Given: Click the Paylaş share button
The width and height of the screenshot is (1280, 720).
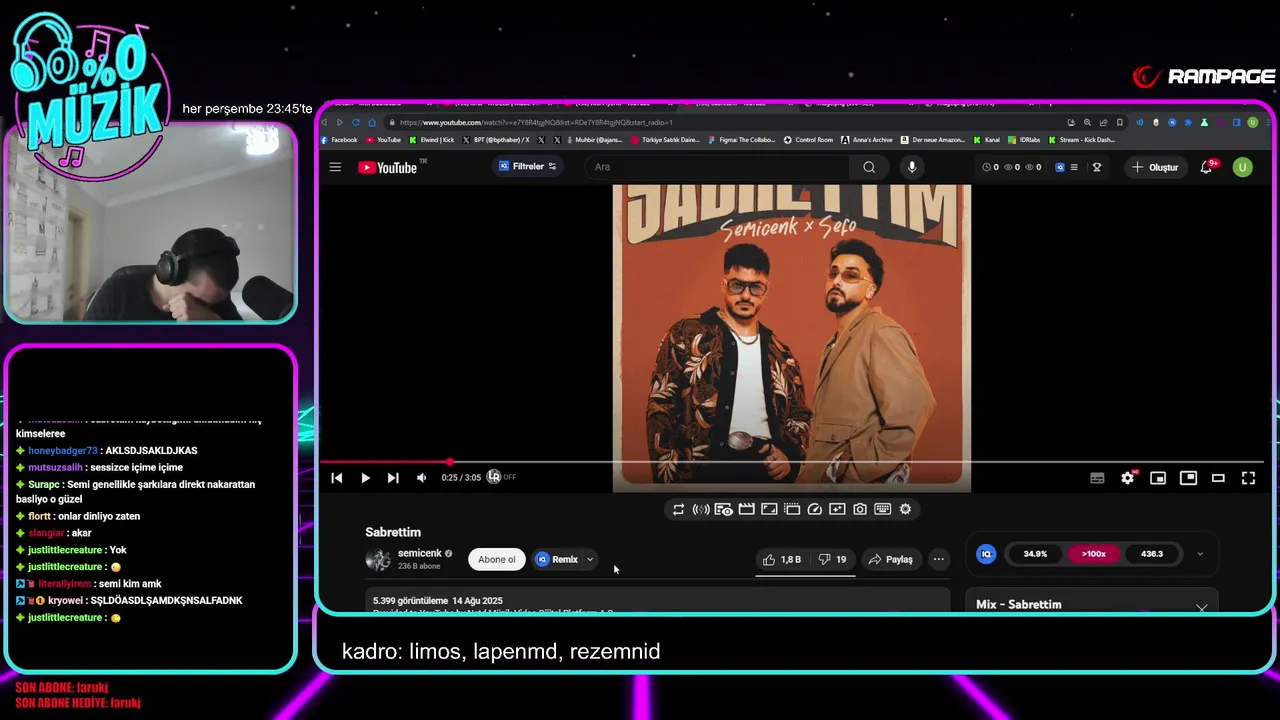Looking at the screenshot, I should (x=890, y=559).
